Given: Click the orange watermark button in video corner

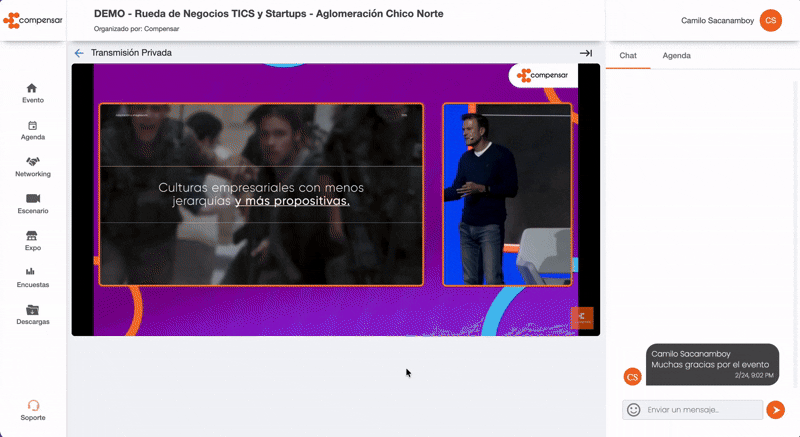Looking at the screenshot, I should click(x=582, y=318).
